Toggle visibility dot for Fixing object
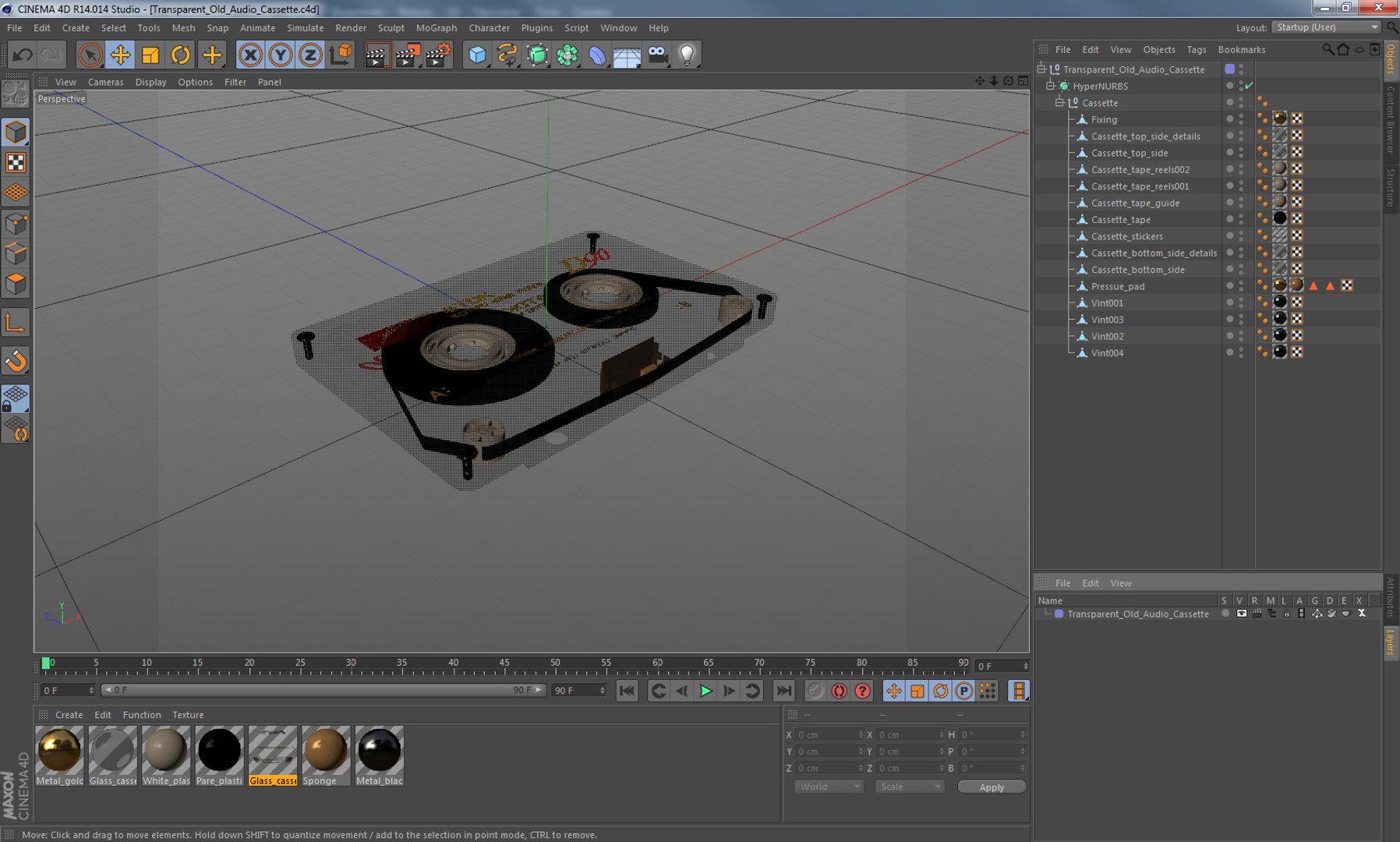 (x=1229, y=119)
